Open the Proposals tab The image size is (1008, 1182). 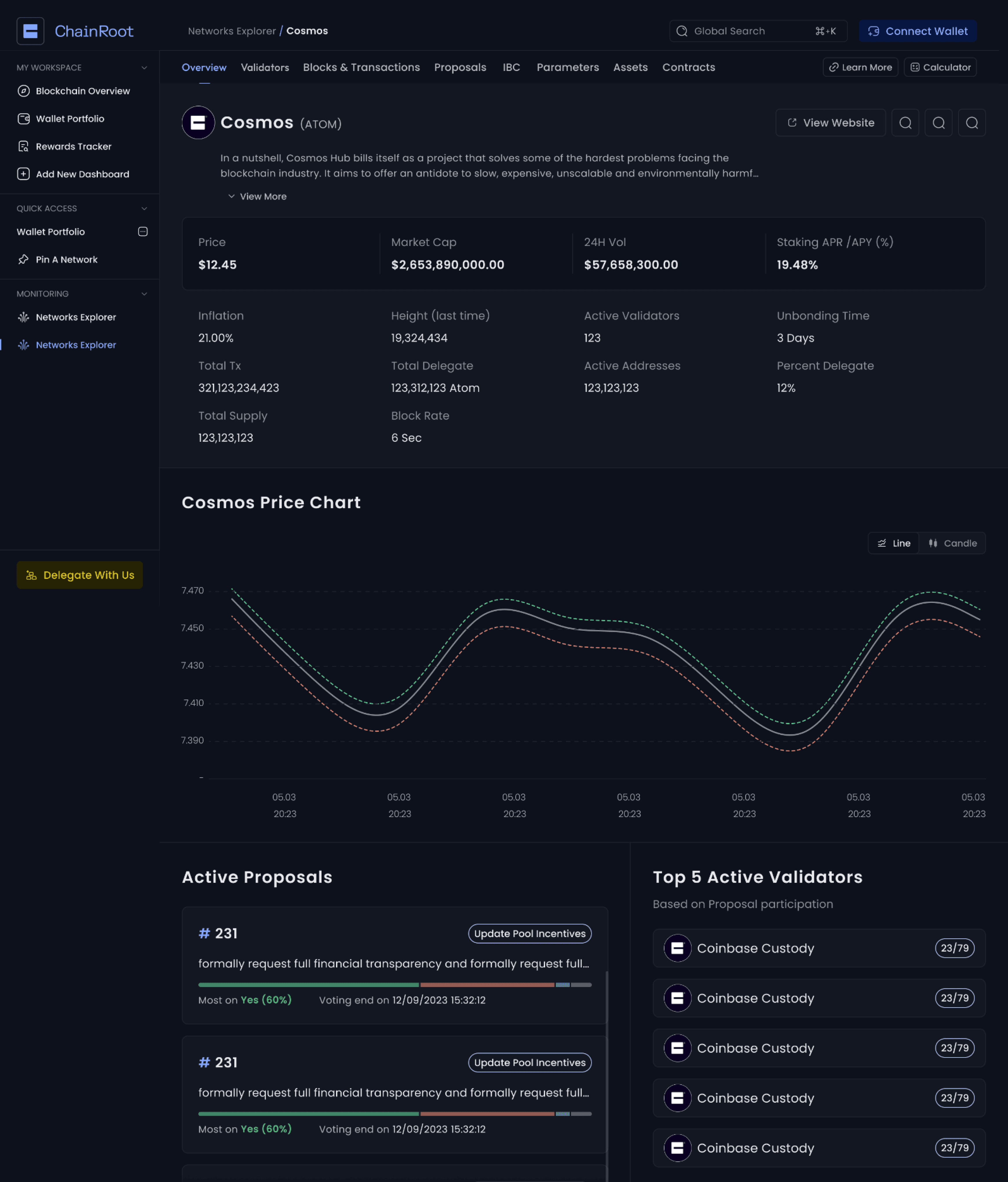pyautogui.click(x=460, y=67)
